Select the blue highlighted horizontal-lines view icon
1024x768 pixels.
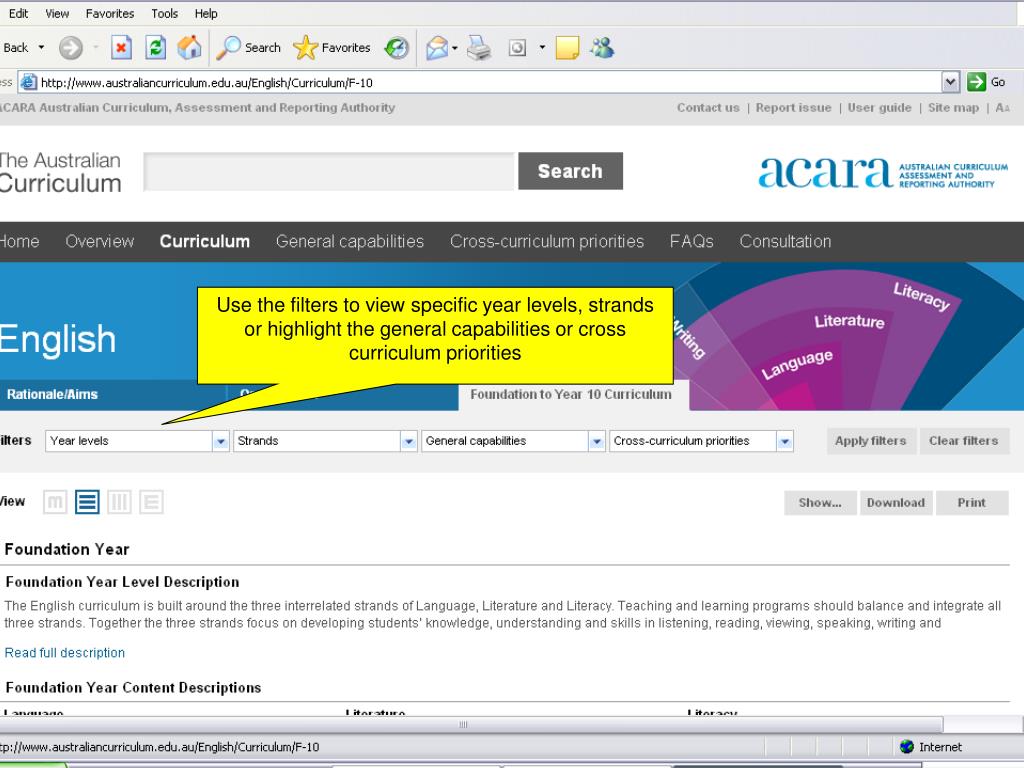tap(87, 502)
